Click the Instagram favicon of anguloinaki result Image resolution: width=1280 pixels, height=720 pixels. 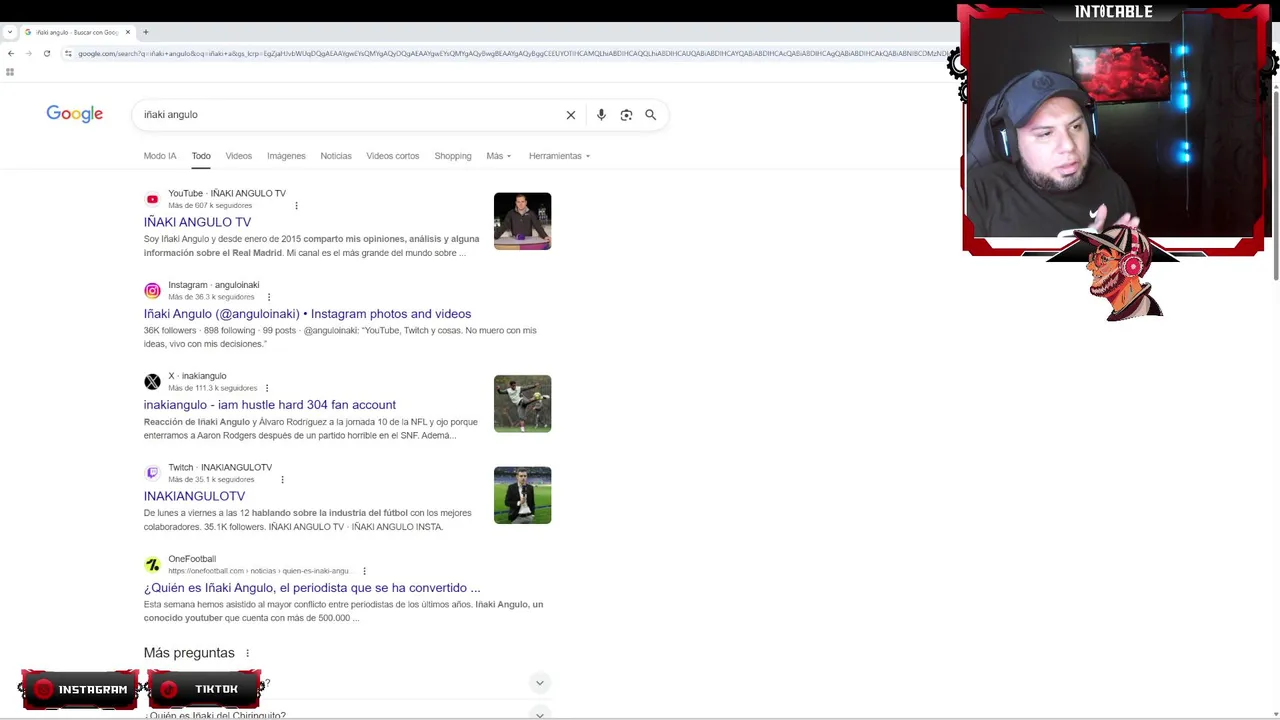152,291
